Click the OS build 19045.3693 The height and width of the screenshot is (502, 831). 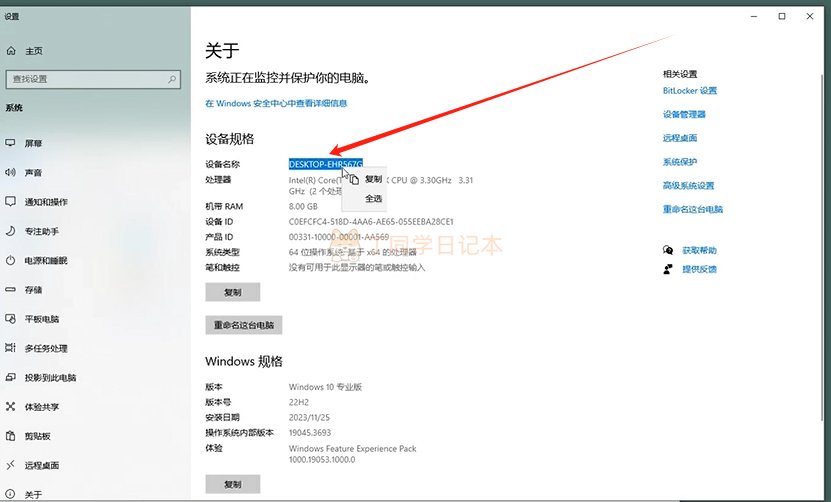point(310,433)
